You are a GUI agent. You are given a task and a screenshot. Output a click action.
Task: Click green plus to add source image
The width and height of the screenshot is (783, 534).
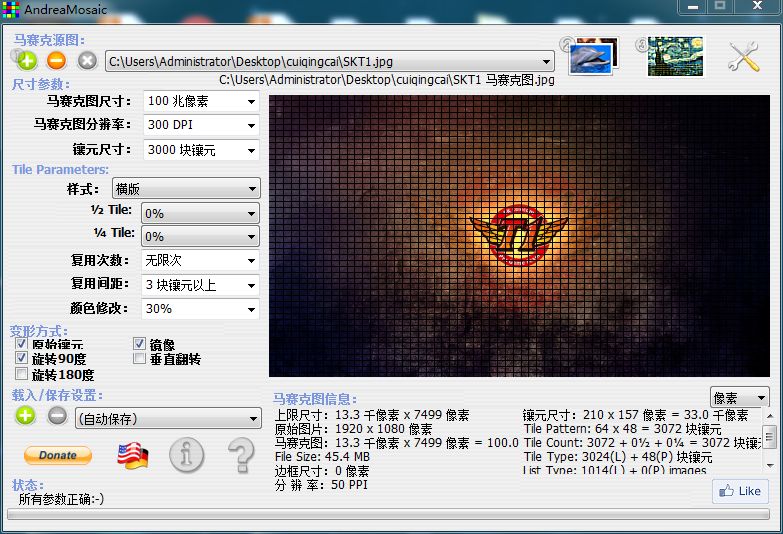(26, 61)
